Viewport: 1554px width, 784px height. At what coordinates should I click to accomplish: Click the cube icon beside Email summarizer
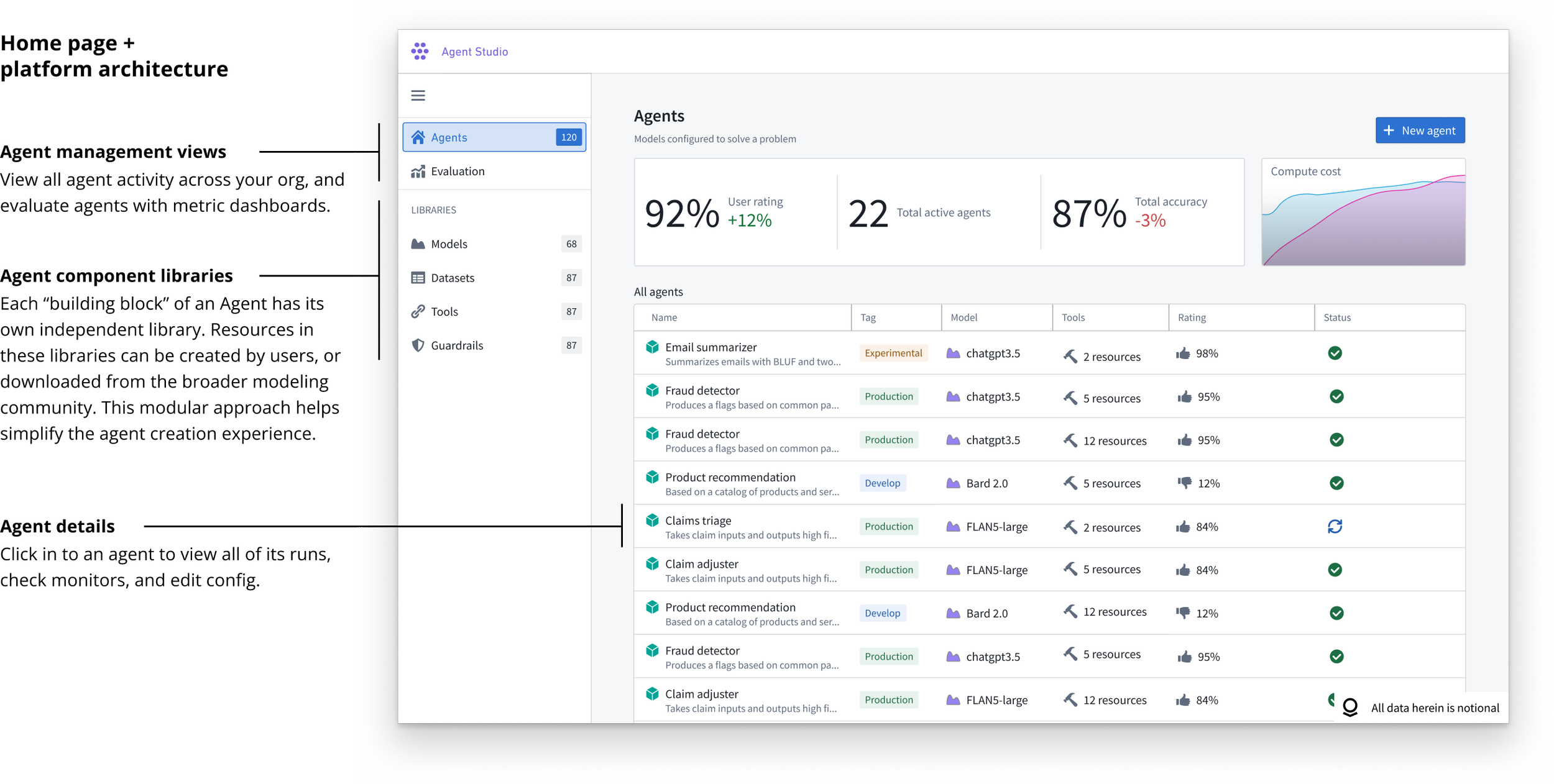pyautogui.click(x=651, y=347)
